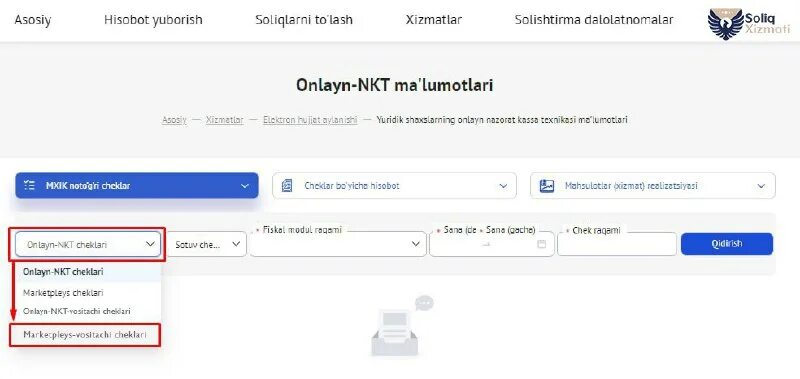The image size is (800, 379).
Task: Follow the Asosiy breadcrumb link
Action: [174, 120]
